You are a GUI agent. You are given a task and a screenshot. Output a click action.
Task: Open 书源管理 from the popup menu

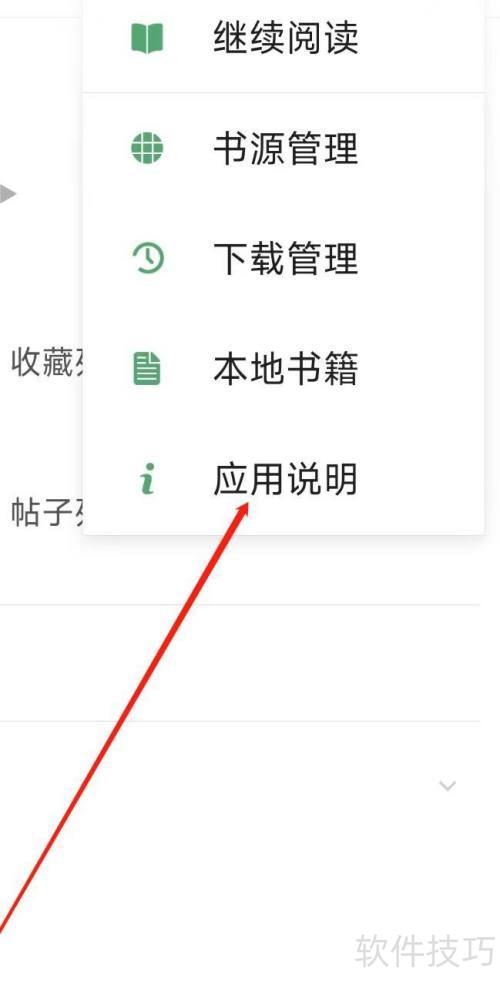click(x=286, y=149)
